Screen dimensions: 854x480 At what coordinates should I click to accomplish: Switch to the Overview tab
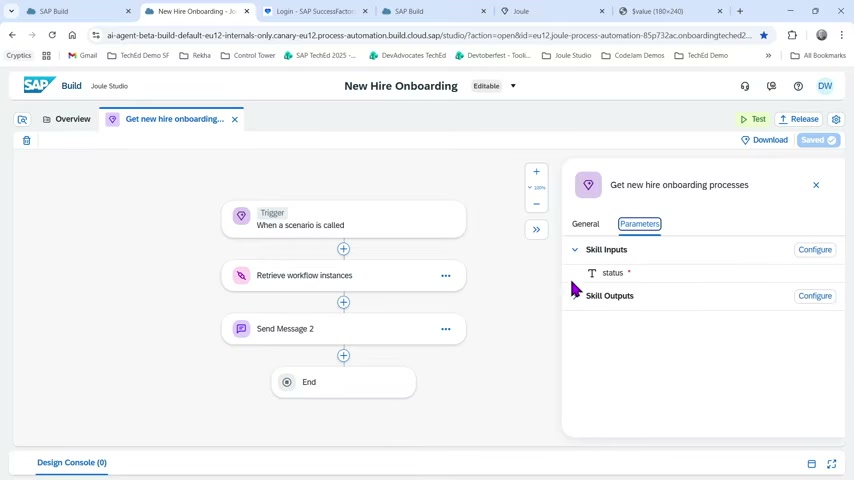pyautogui.click(x=66, y=119)
